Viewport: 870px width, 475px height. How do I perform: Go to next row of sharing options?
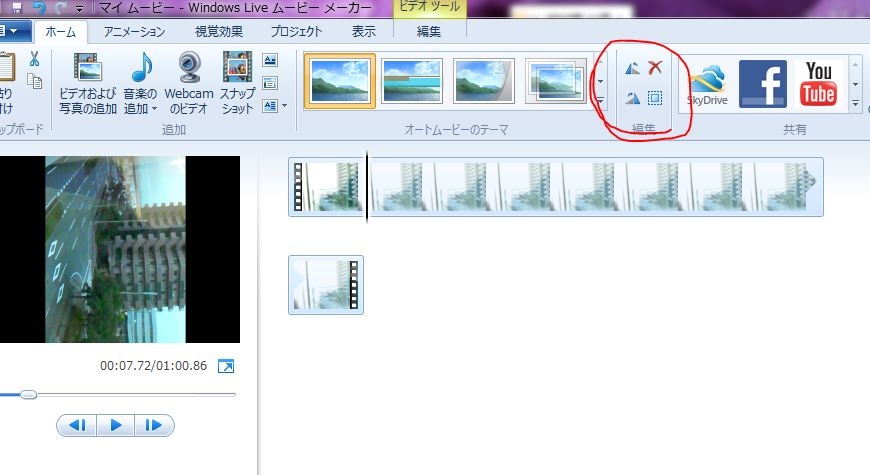856,84
